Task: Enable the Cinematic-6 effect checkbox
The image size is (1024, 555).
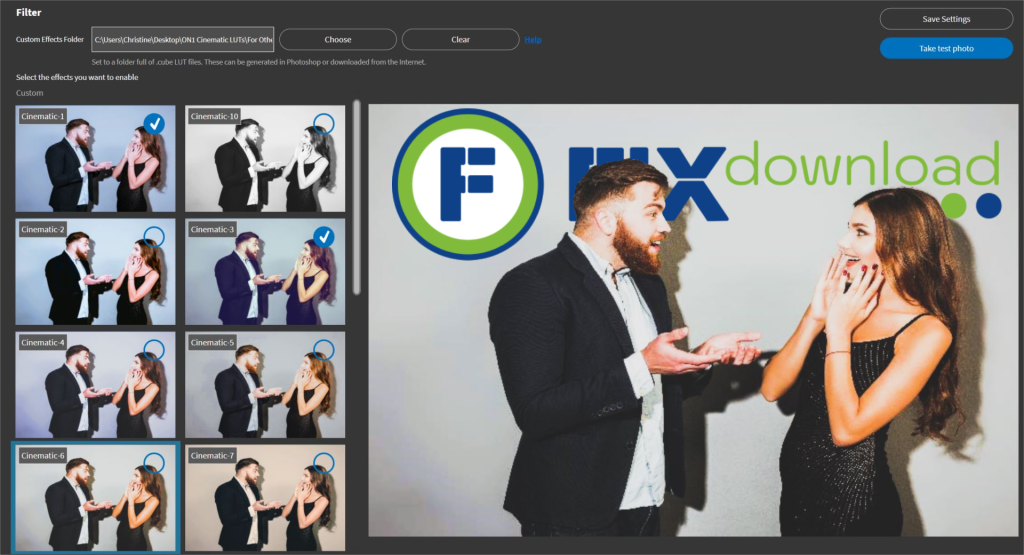Action: pyautogui.click(x=154, y=462)
